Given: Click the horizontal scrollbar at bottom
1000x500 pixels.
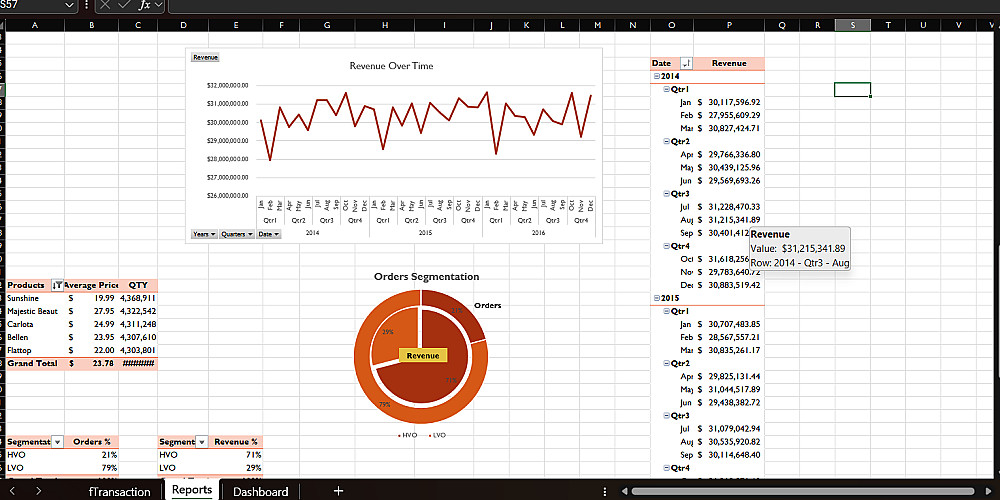Looking at the screenshot, I should tap(803, 490).
